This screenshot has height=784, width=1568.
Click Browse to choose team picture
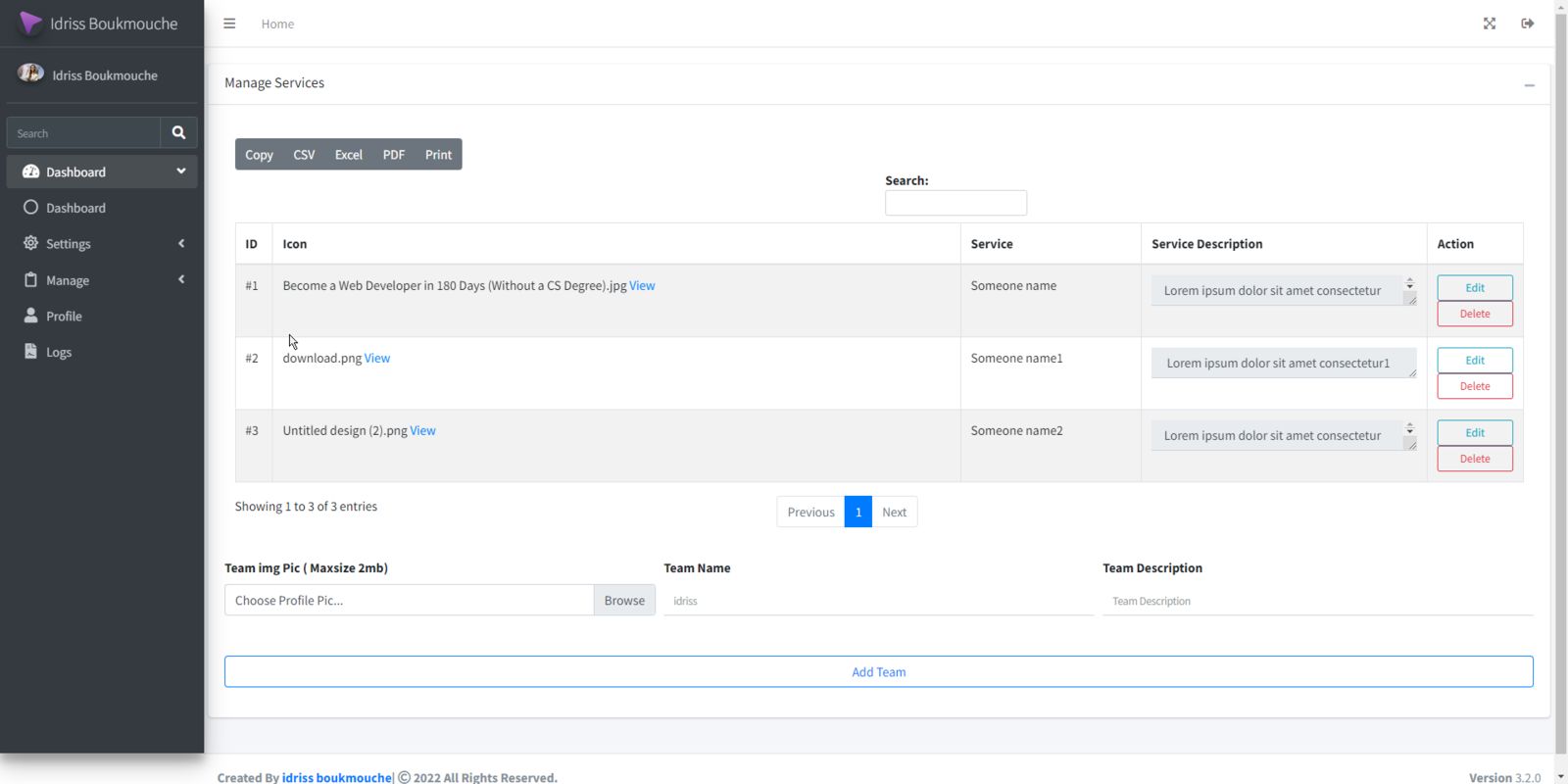pos(624,601)
